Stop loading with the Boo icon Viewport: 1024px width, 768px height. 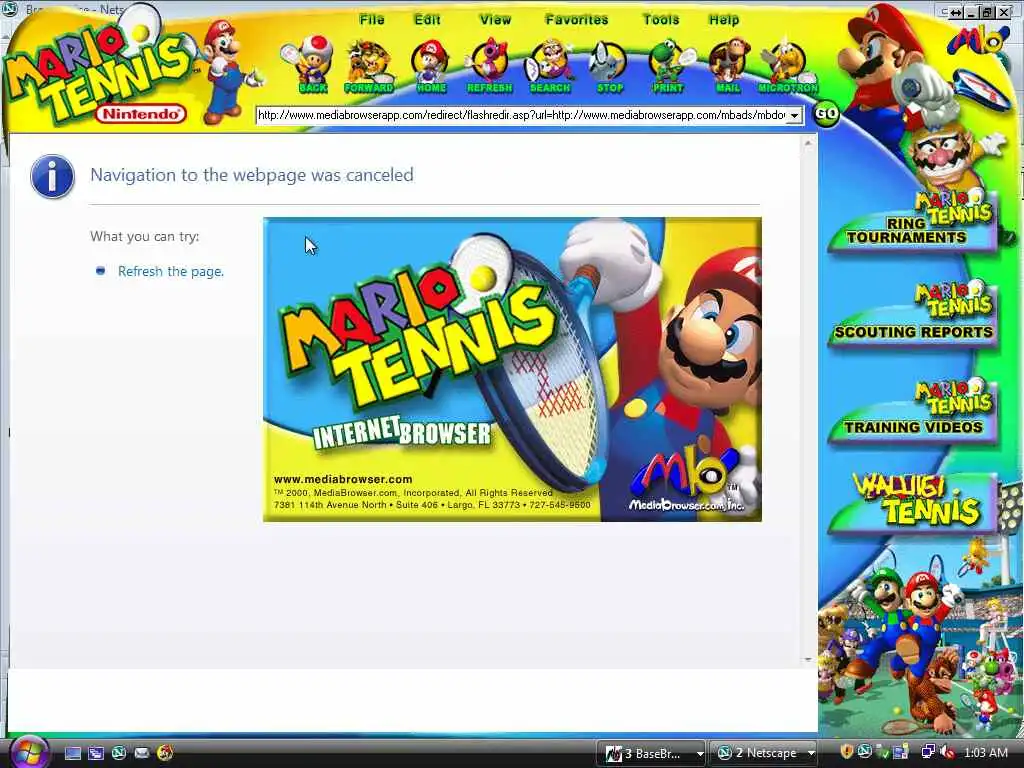tap(609, 65)
